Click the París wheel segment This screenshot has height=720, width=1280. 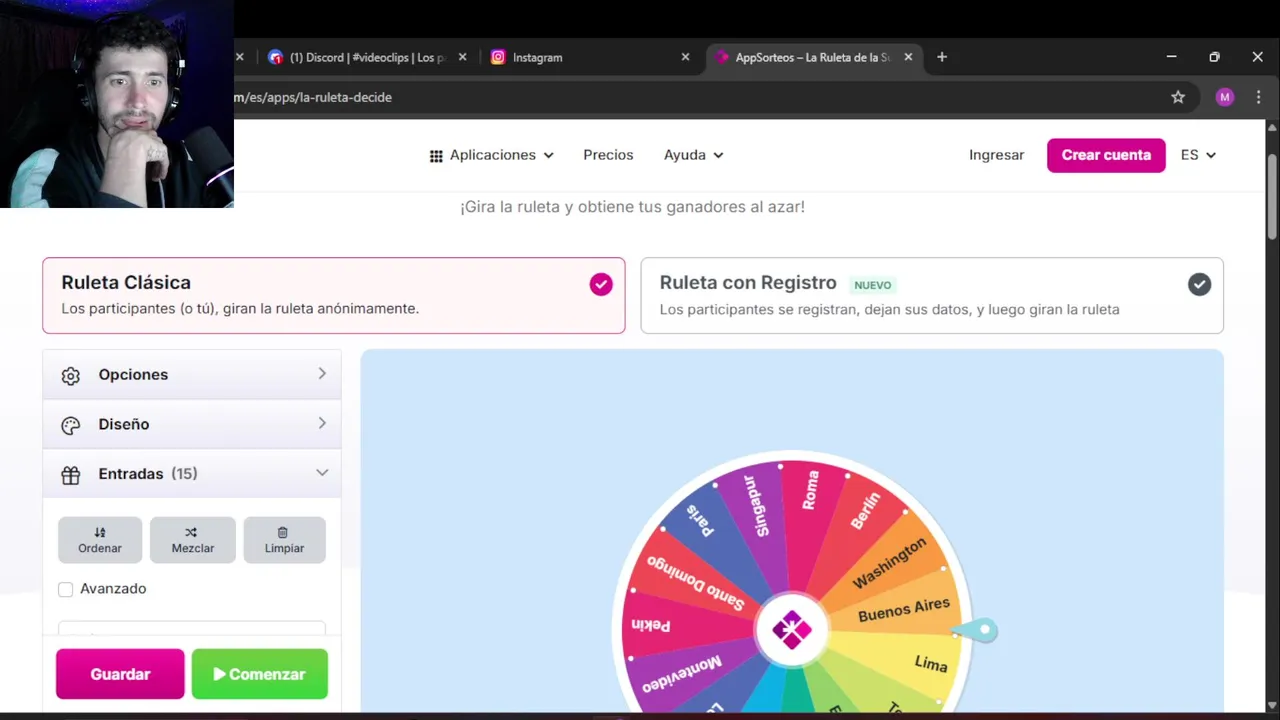point(700,520)
